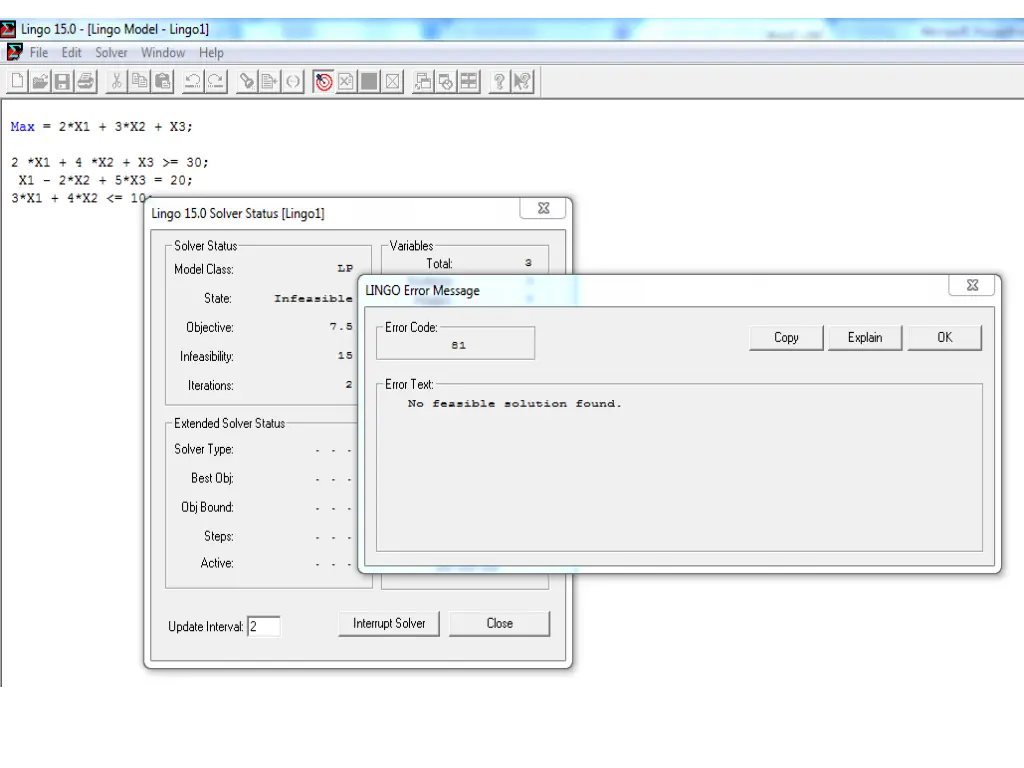Open the Edit menu

point(71,53)
